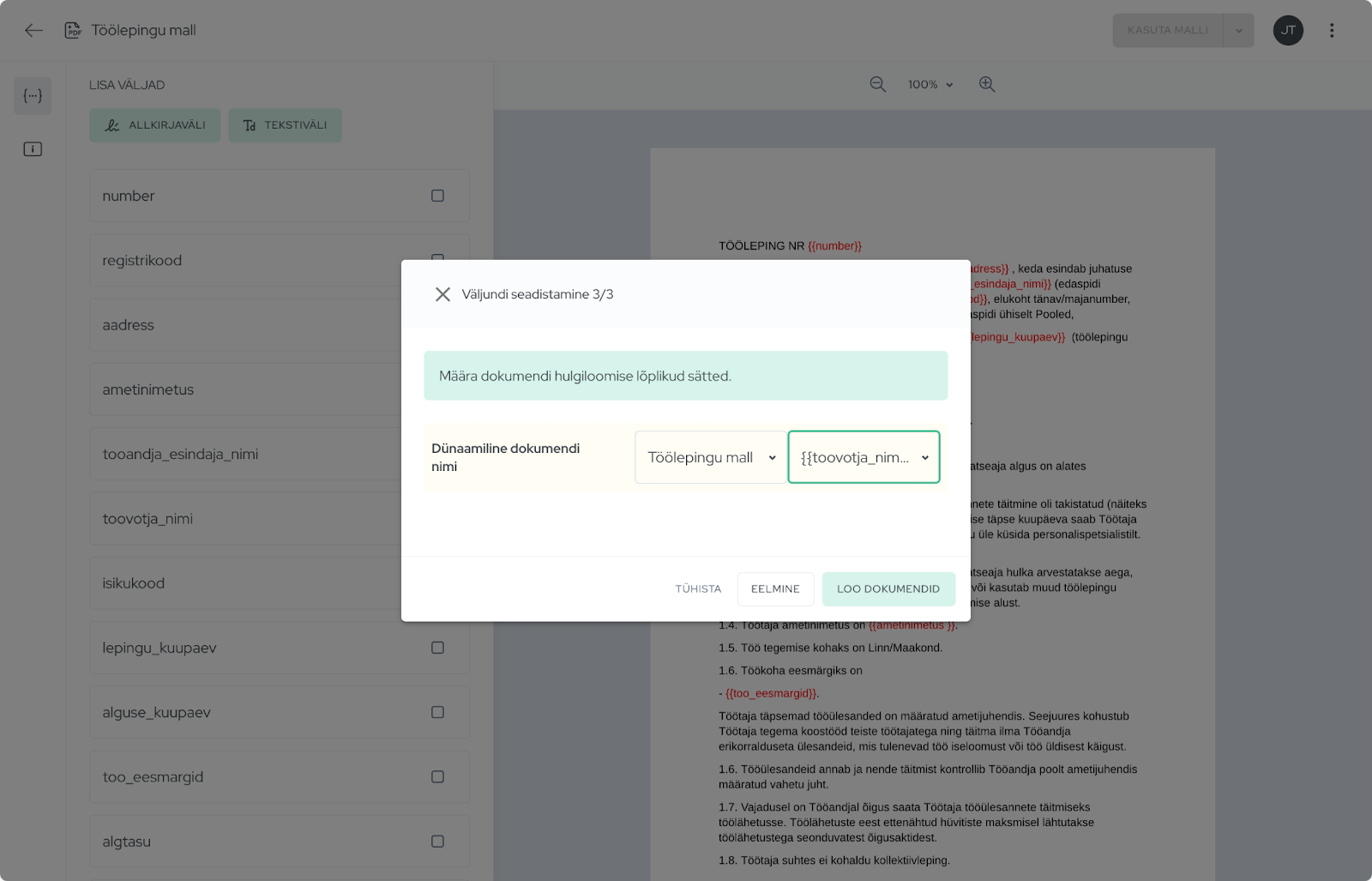Click the zoom out magnifier icon
Viewport: 1372px width, 881px height.
(x=877, y=84)
